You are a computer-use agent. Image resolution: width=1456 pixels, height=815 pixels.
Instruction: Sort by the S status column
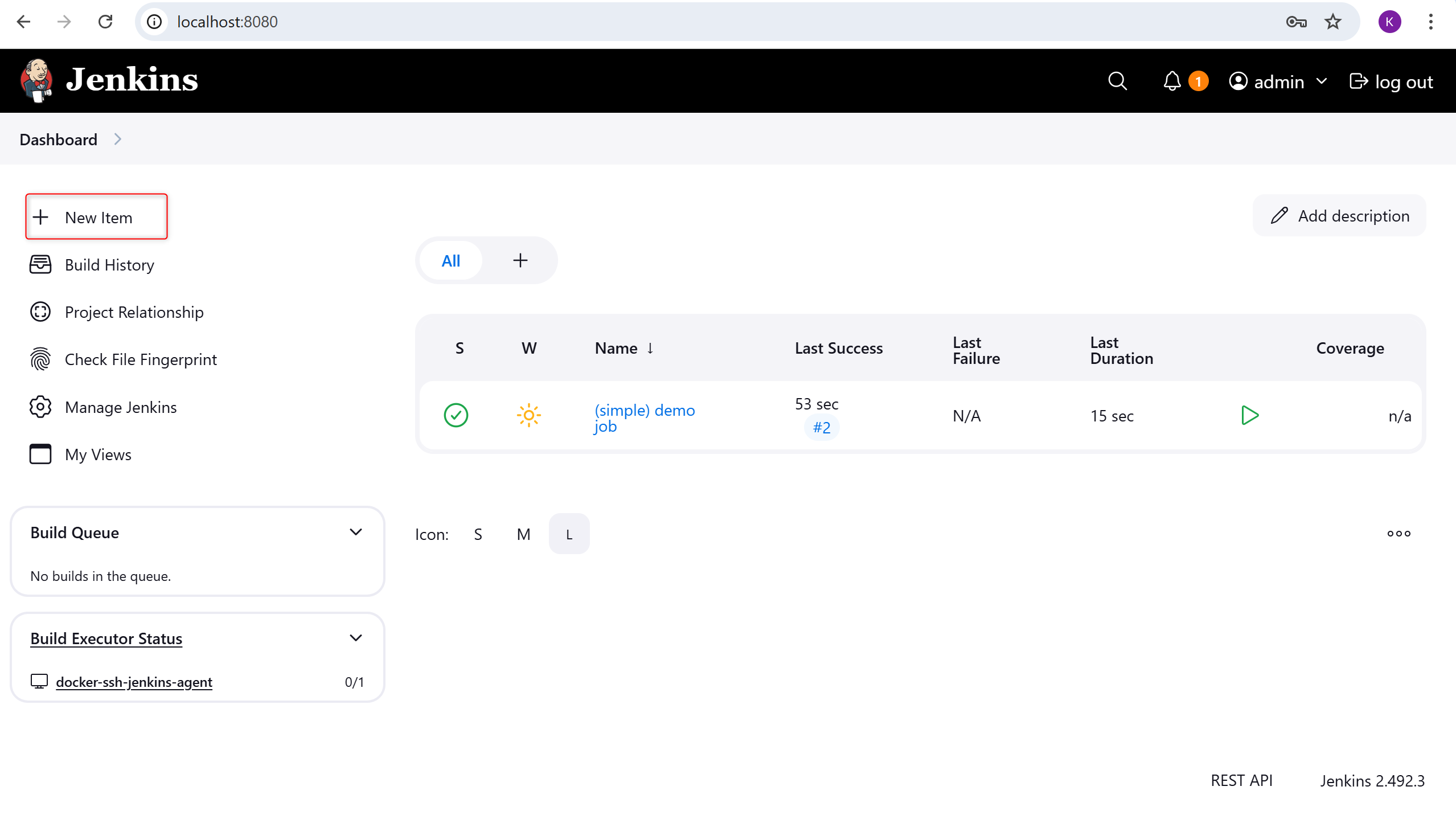click(x=460, y=348)
